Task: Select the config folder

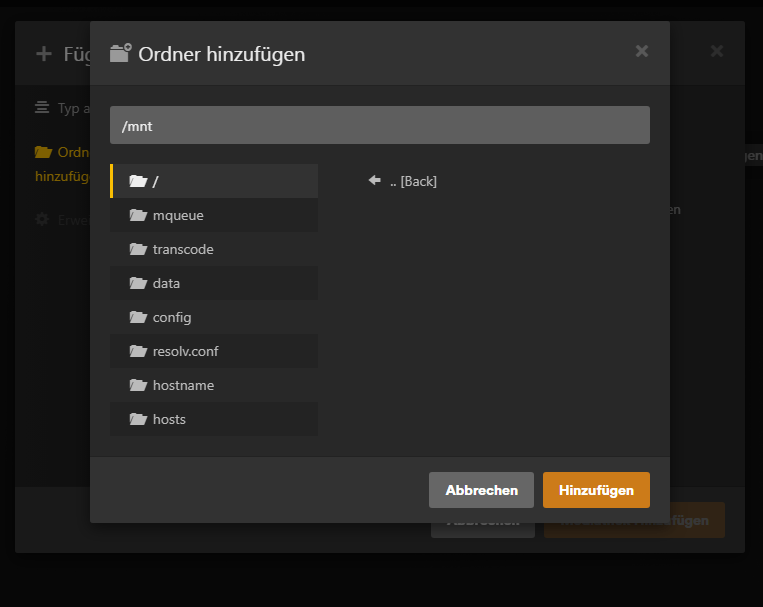Action: coord(214,317)
